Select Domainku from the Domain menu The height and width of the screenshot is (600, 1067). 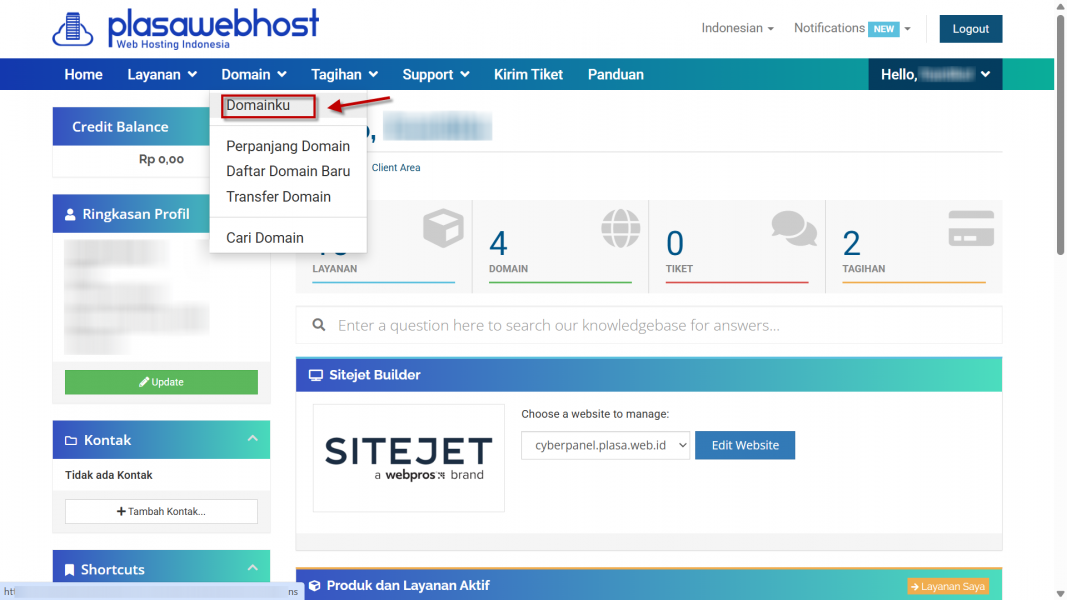pyautogui.click(x=258, y=105)
